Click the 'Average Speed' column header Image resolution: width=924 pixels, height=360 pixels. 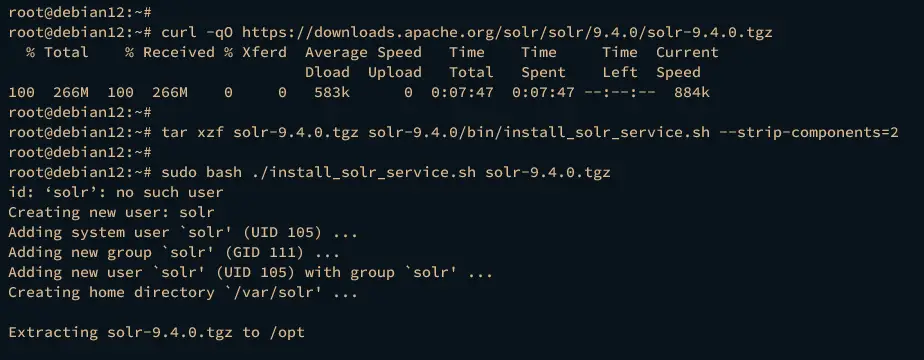[364, 52]
